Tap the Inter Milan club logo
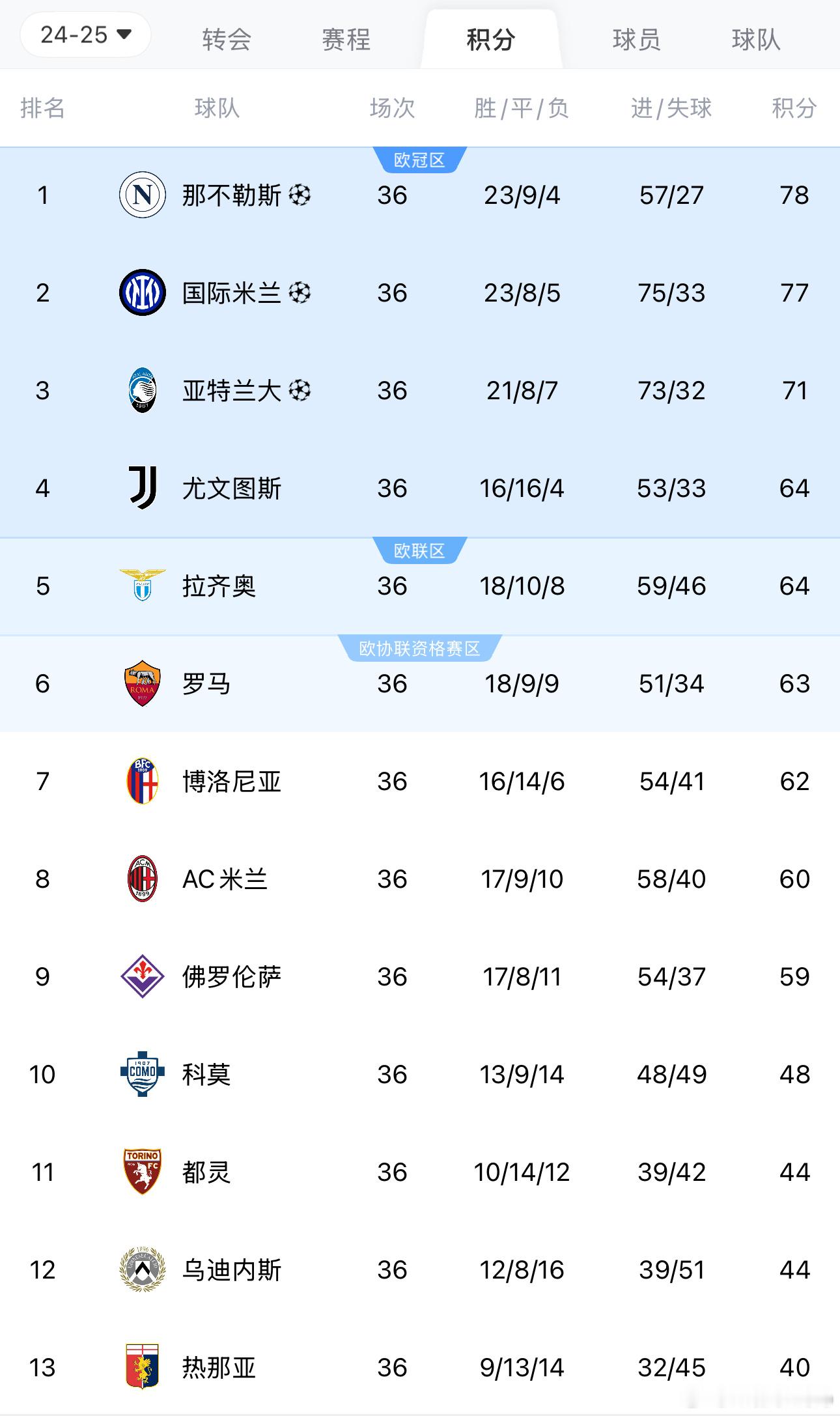 (143, 292)
